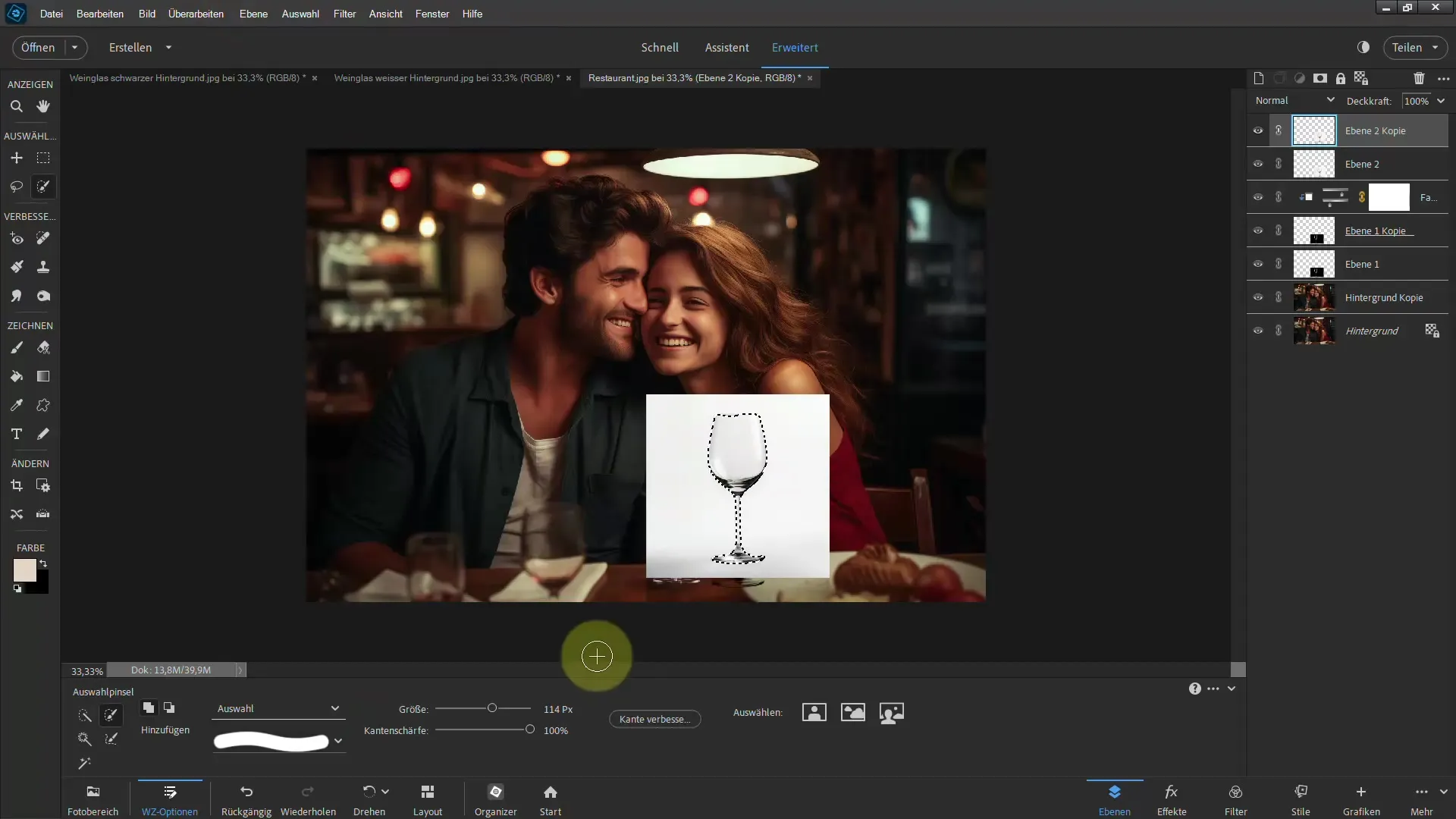The width and height of the screenshot is (1456, 819).
Task: Select the Gradient tool
Action: 43,376
